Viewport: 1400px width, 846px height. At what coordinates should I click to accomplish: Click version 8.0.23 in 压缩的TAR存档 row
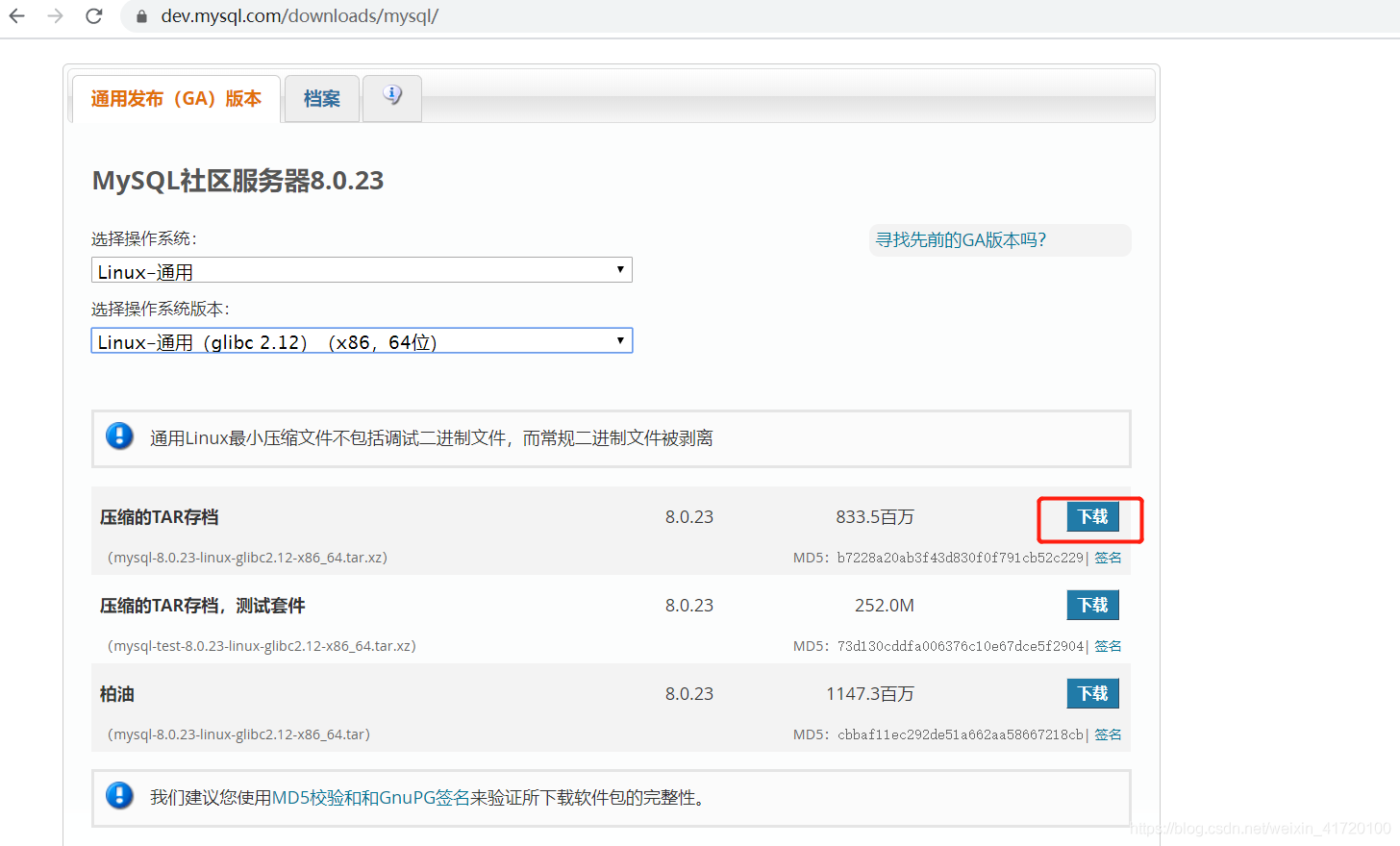pyautogui.click(x=689, y=517)
